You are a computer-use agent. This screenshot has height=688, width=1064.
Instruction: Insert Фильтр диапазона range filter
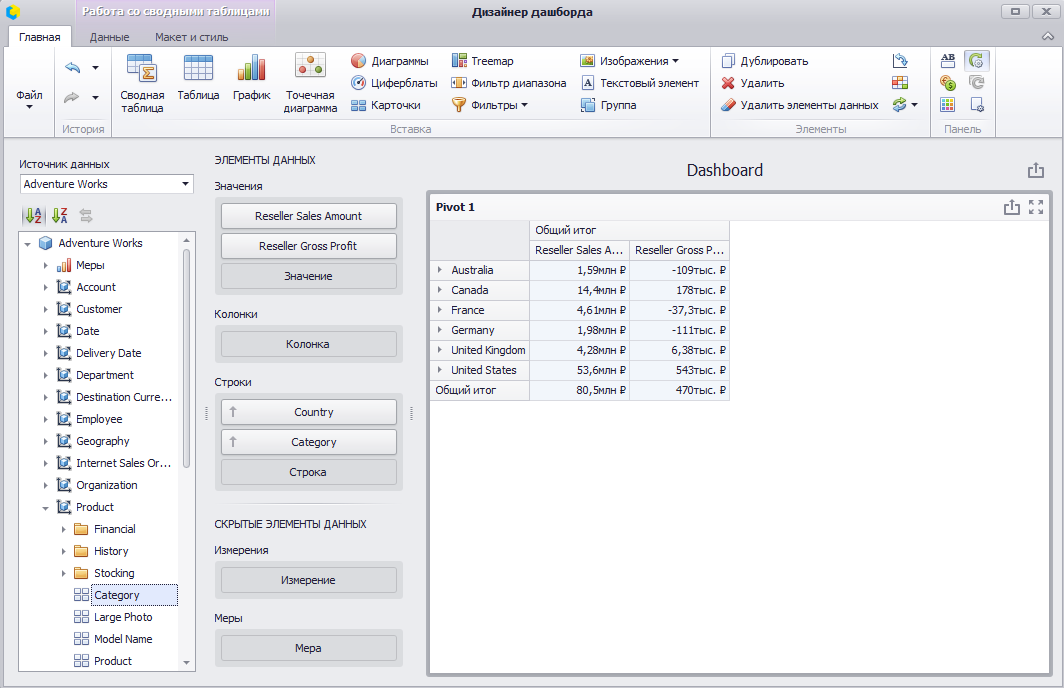click(x=509, y=83)
